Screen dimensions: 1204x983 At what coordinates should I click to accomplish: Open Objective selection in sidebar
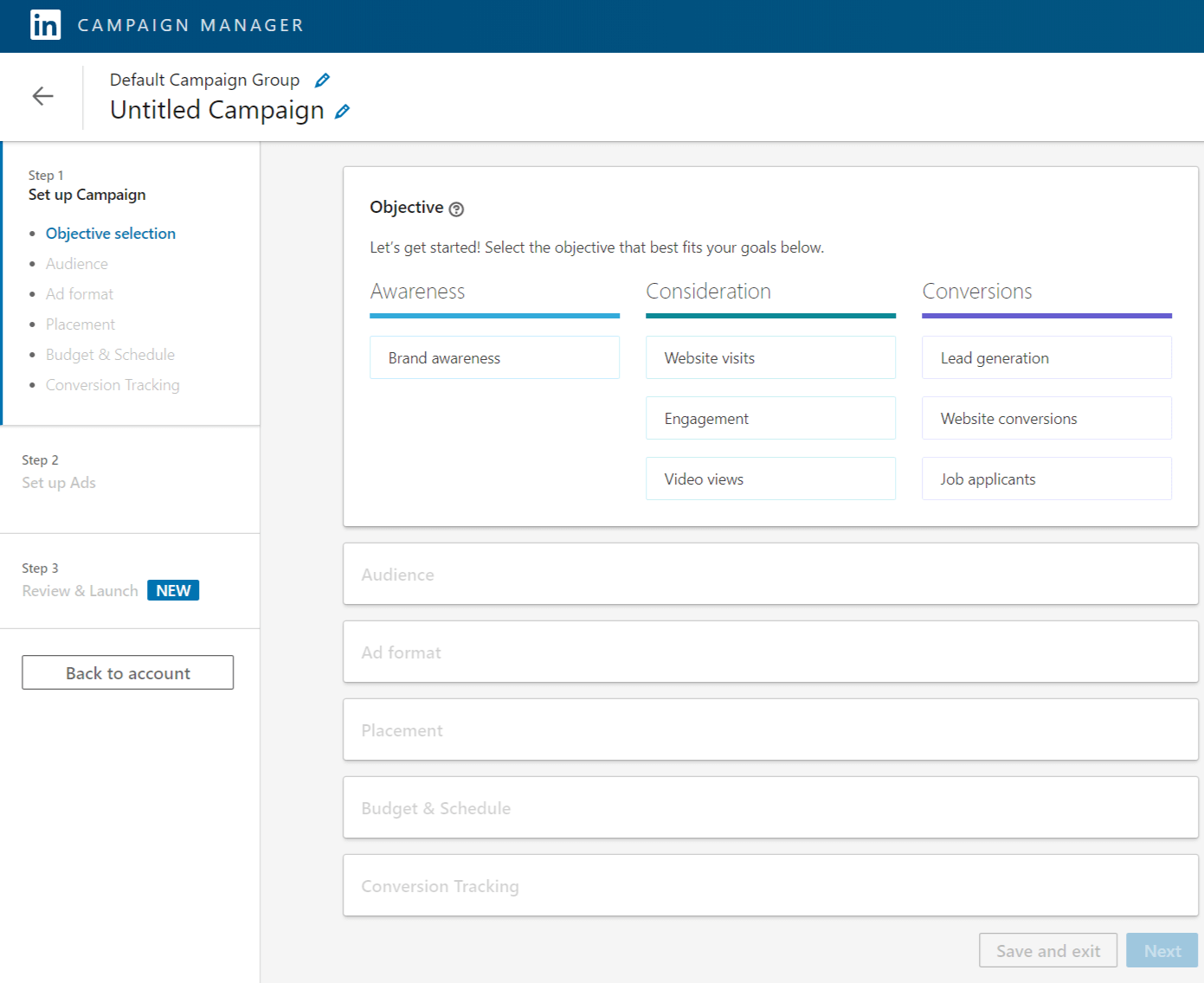click(x=111, y=234)
